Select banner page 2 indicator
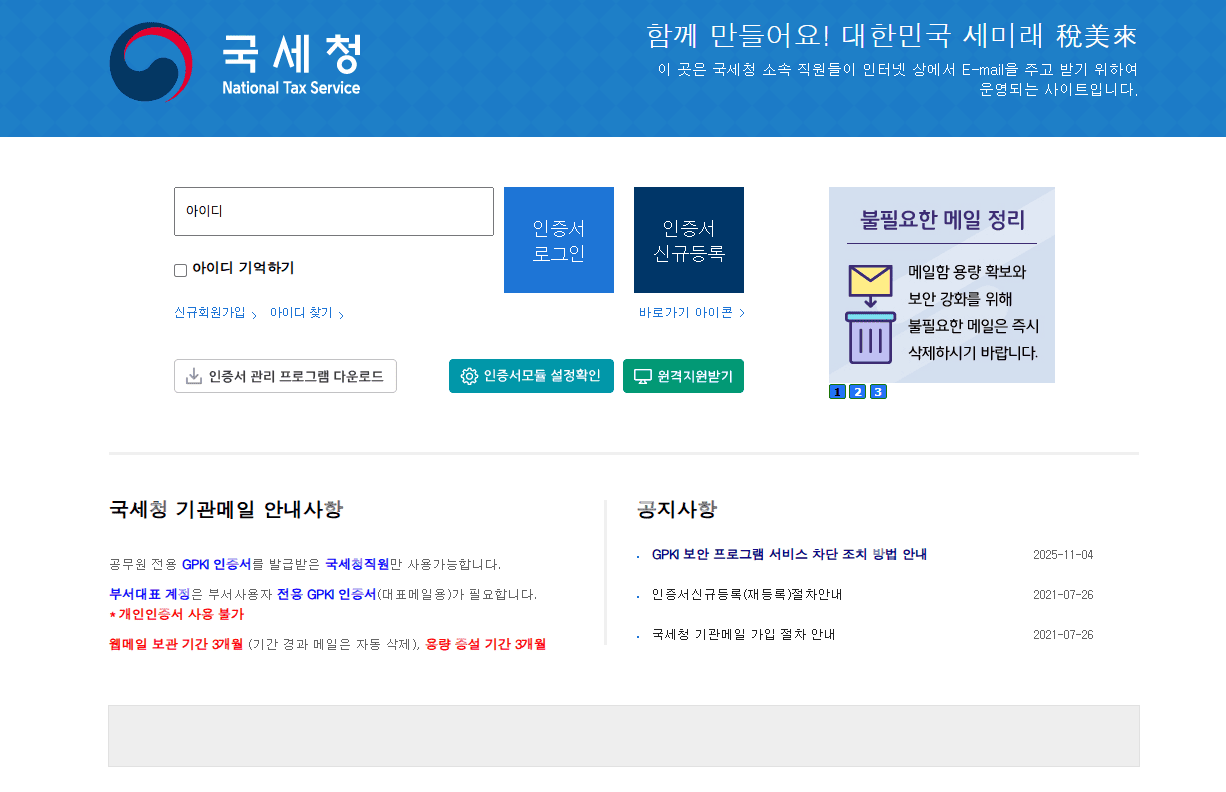Screen dimensions: 1226x792 (x=857, y=391)
